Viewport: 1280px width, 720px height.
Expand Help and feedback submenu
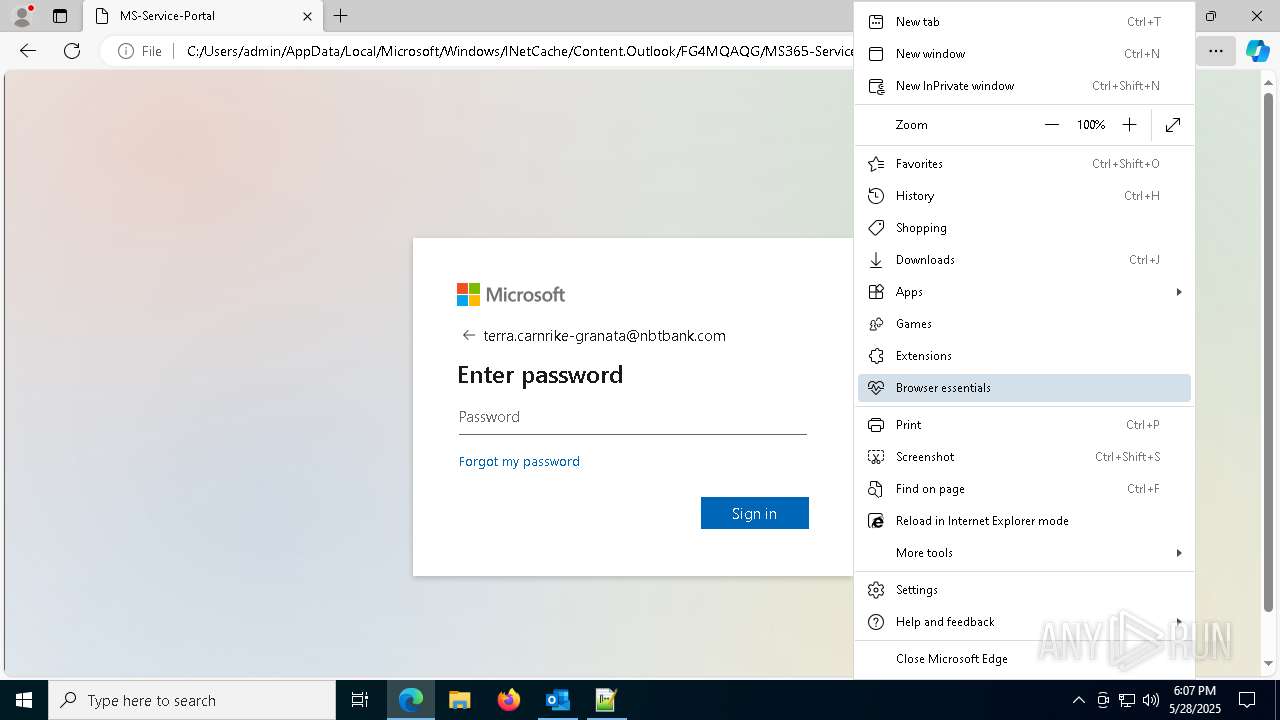click(x=1024, y=622)
